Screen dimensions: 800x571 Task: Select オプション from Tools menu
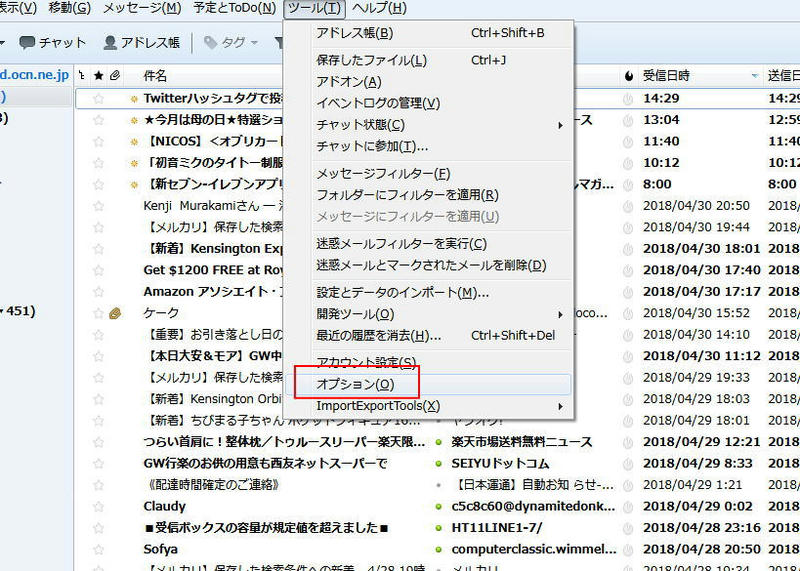[x=428, y=384]
